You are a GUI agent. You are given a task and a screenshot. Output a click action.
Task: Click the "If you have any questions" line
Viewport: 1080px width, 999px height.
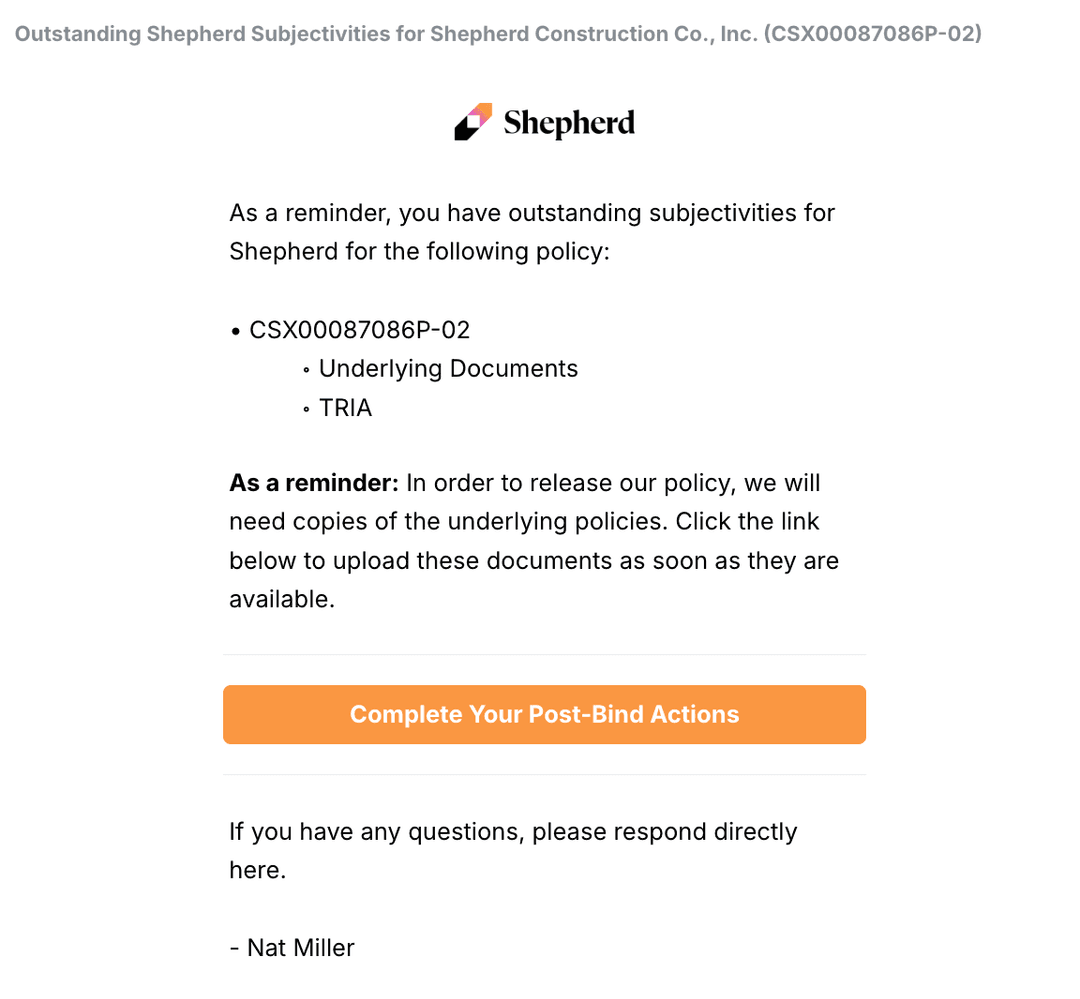pos(513,832)
